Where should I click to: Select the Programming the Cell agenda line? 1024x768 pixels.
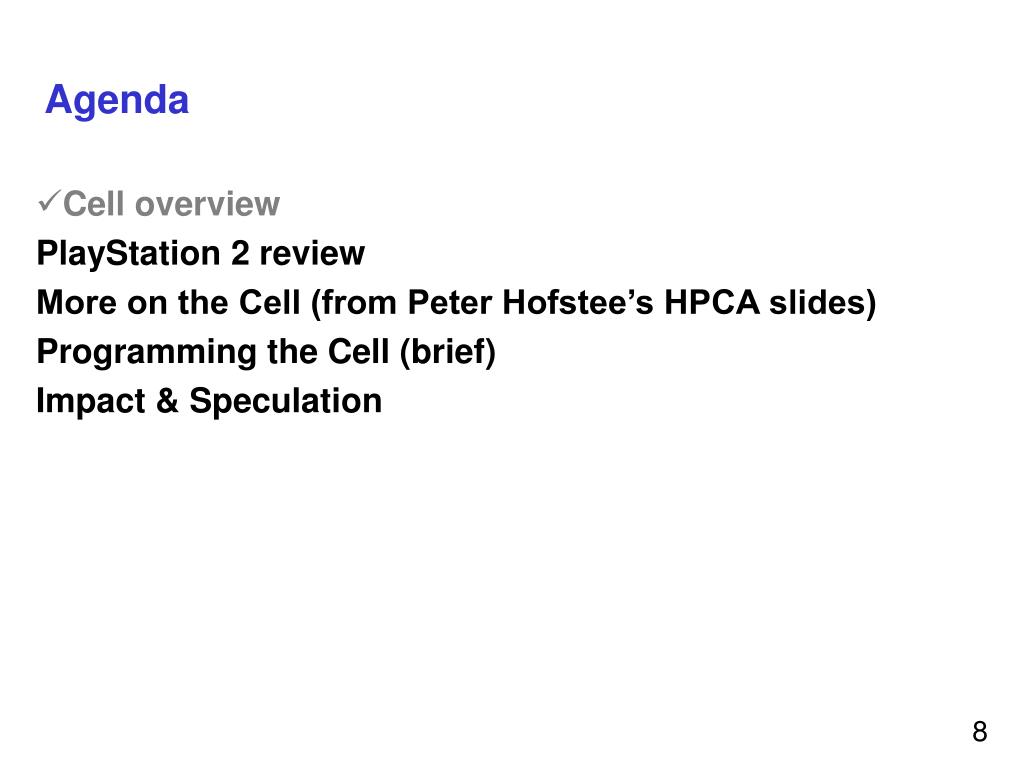click(266, 352)
